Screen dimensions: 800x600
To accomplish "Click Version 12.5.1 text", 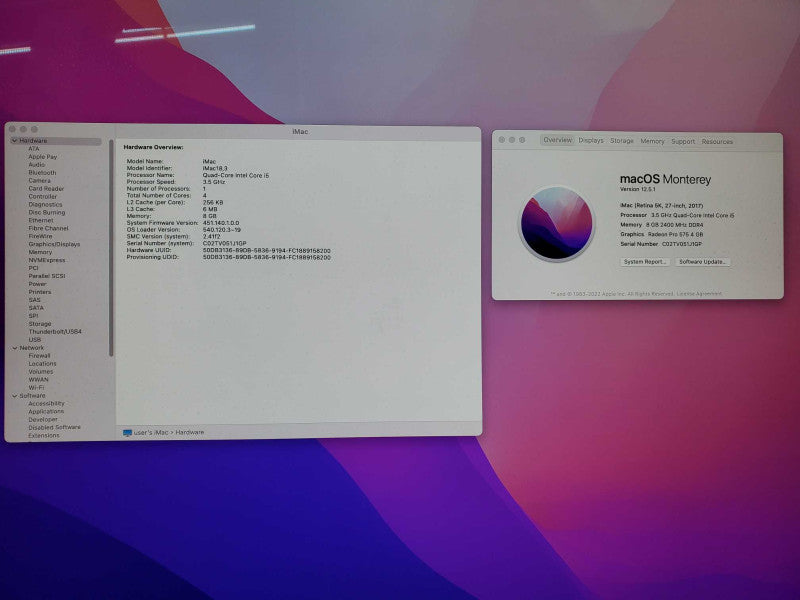I will pos(638,189).
